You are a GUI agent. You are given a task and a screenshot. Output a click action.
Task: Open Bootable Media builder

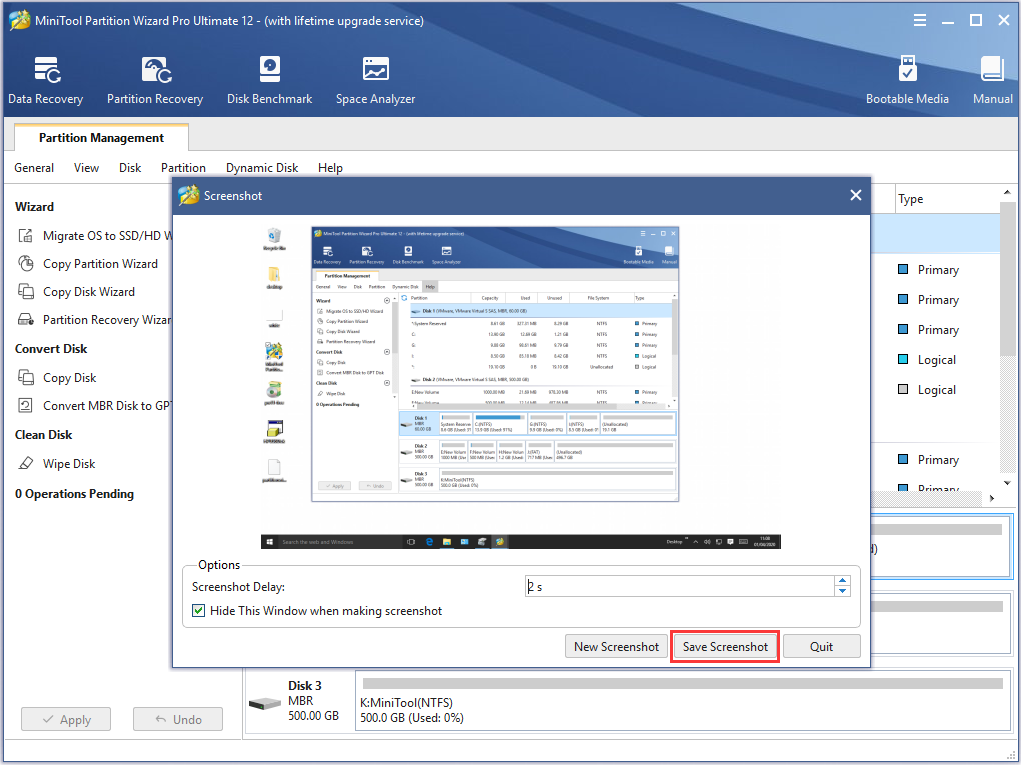[x=907, y=80]
